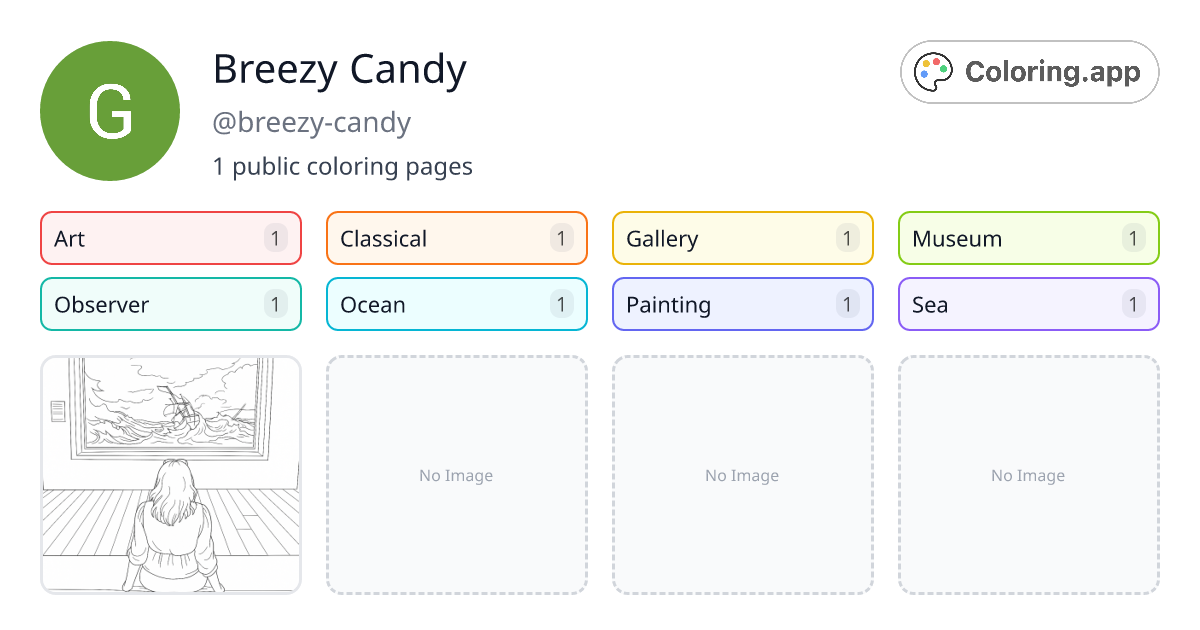Open the Coloring.app homepage button
The height and width of the screenshot is (630, 1200).
[x=1029, y=71]
